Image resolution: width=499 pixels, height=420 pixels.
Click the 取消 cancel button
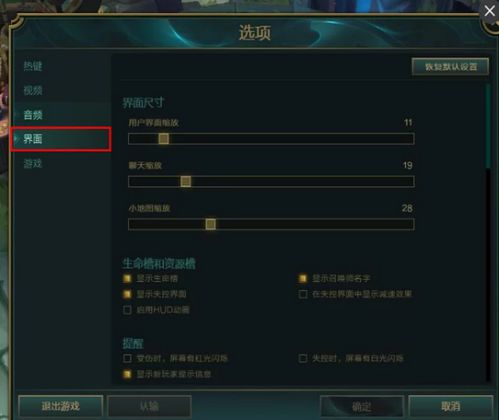click(451, 406)
